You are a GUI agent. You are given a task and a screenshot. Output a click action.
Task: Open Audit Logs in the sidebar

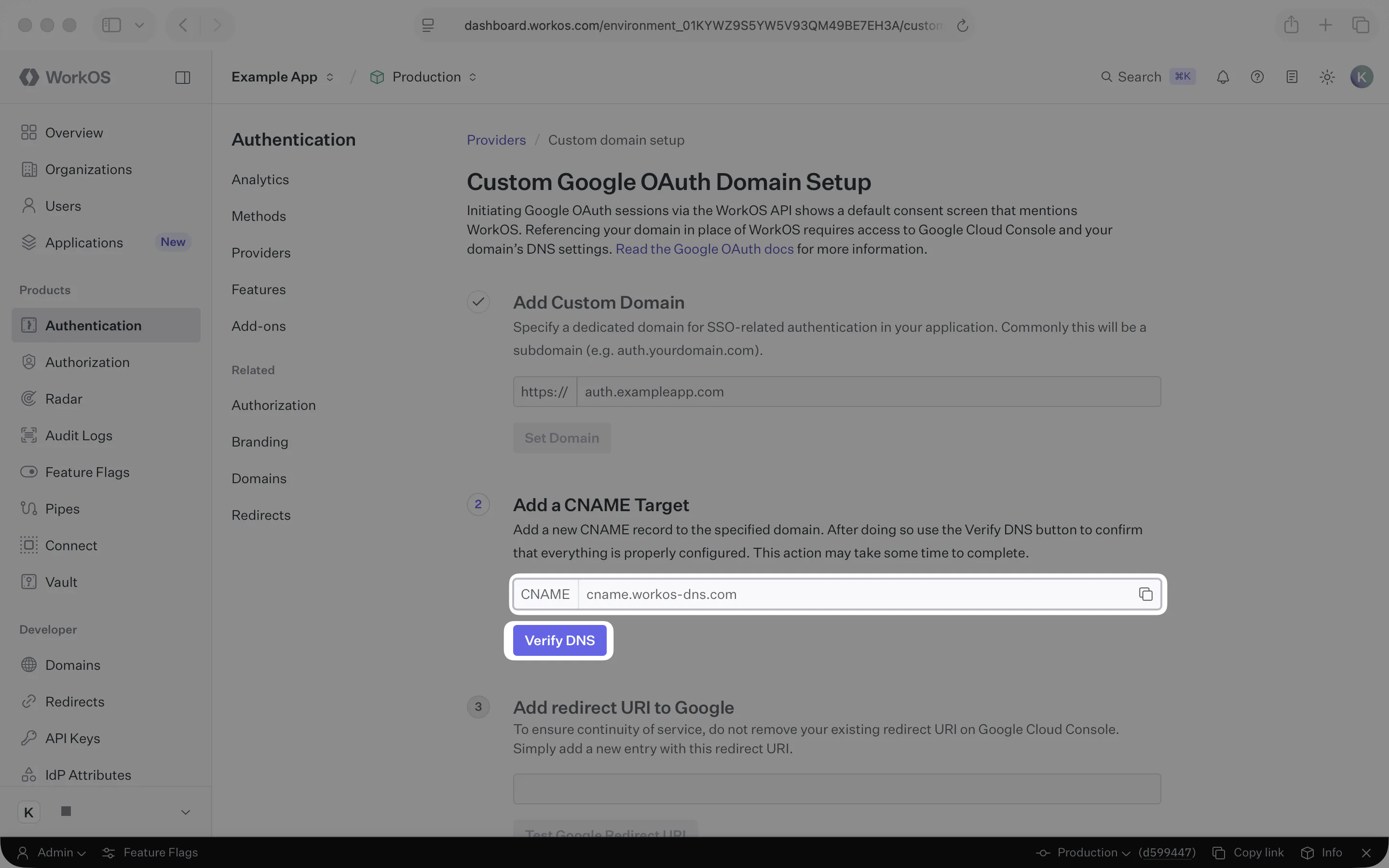106,436
